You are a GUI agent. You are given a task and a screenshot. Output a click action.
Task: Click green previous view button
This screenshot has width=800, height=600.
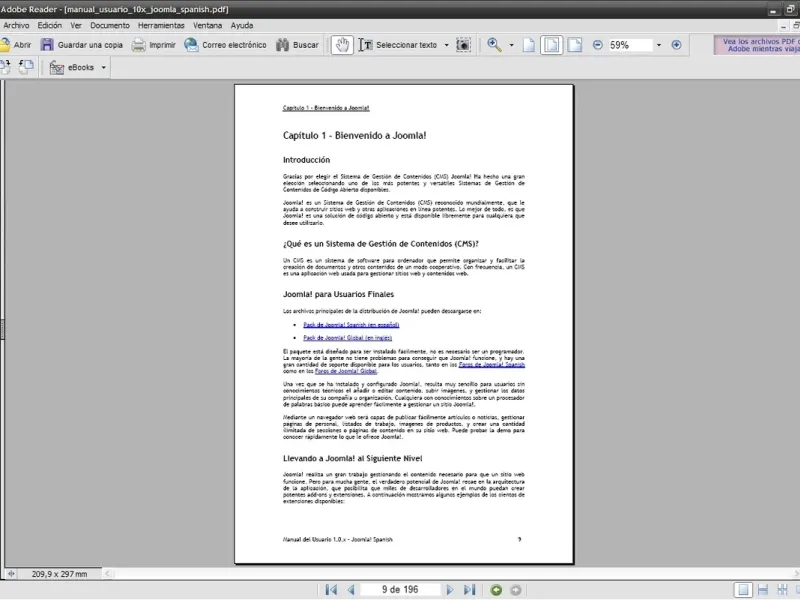tap(496, 590)
